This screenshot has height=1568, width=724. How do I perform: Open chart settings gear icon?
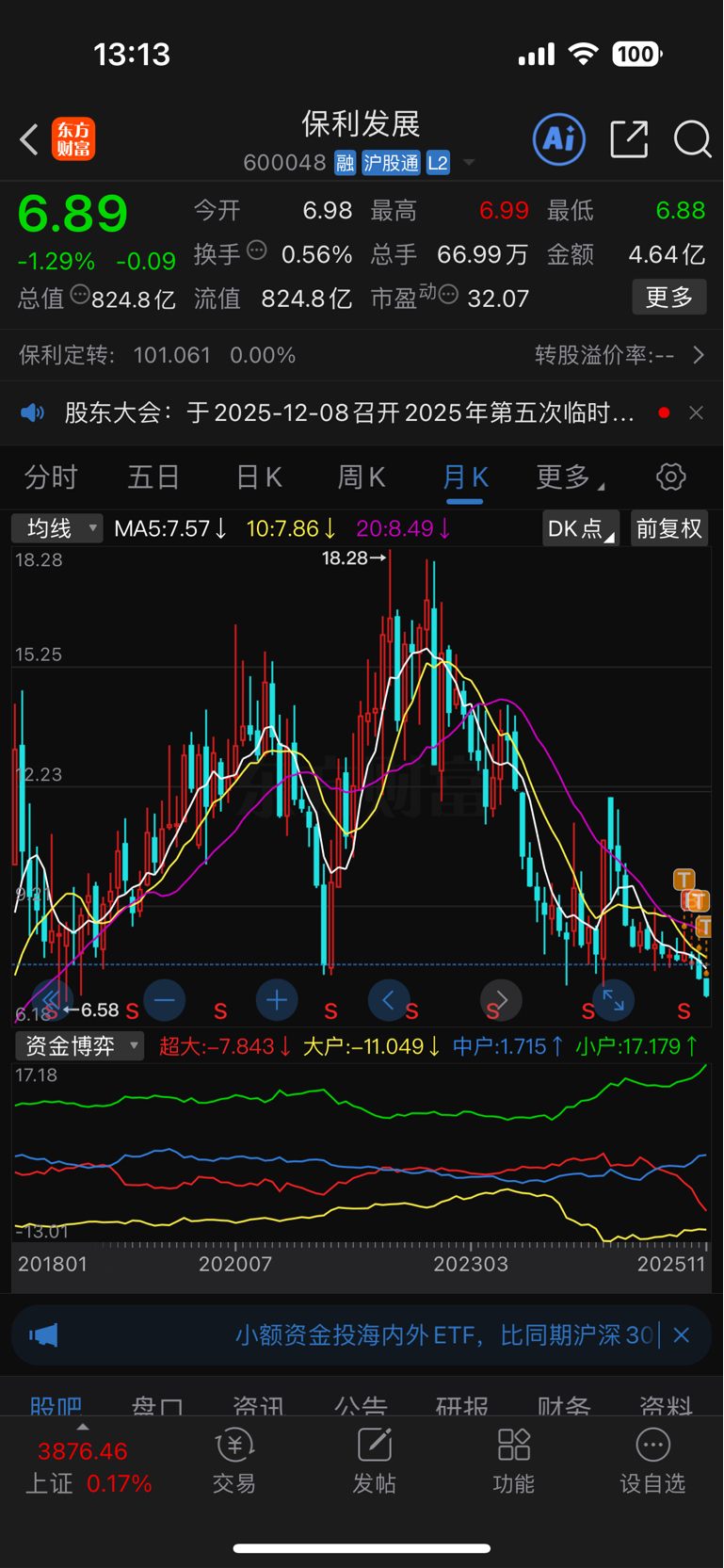coord(671,477)
